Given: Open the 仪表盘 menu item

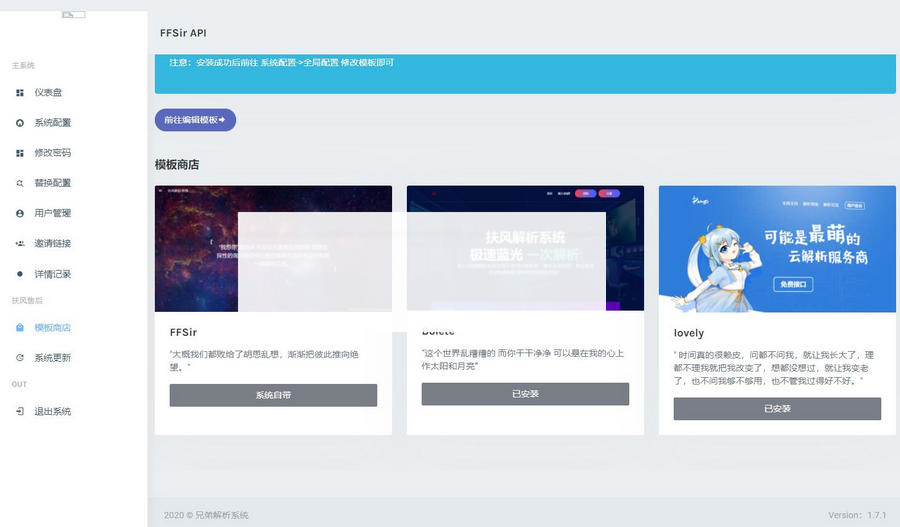Looking at the screenshot, I should coord(48,93).
